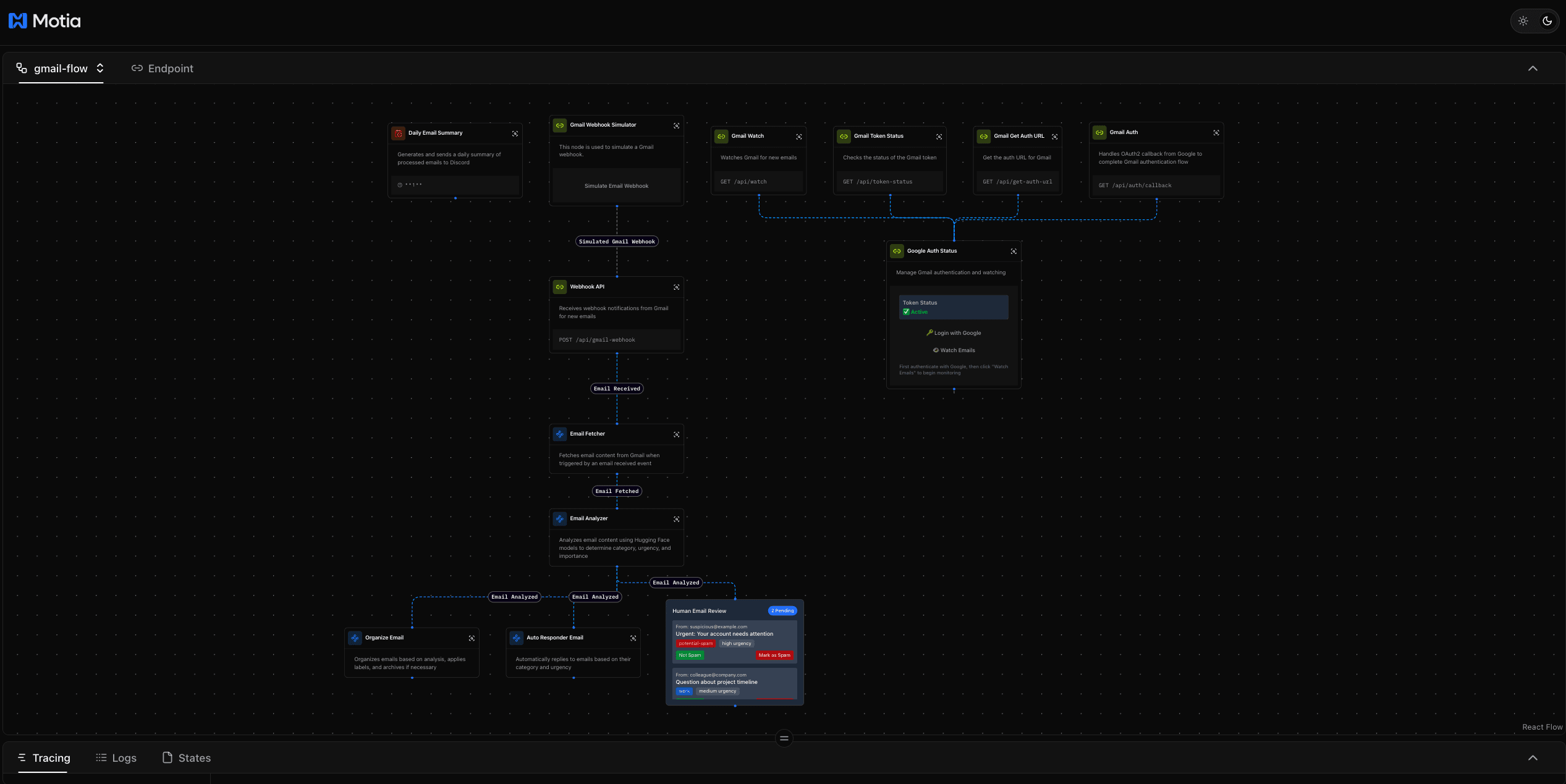
Task: Collapse the bottom Tracing panel chevron
Action: [x=1533, y=758]
